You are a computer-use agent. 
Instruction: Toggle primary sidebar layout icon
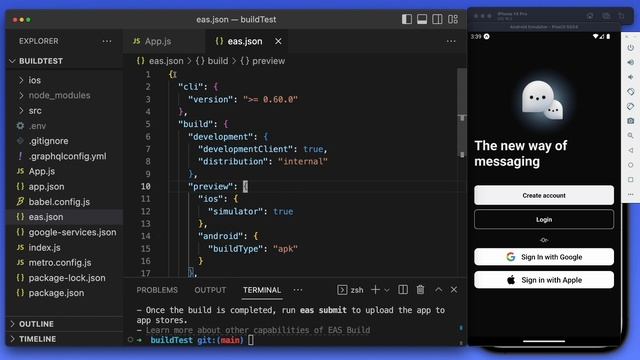pyautogui.click(x=407, y=19)
